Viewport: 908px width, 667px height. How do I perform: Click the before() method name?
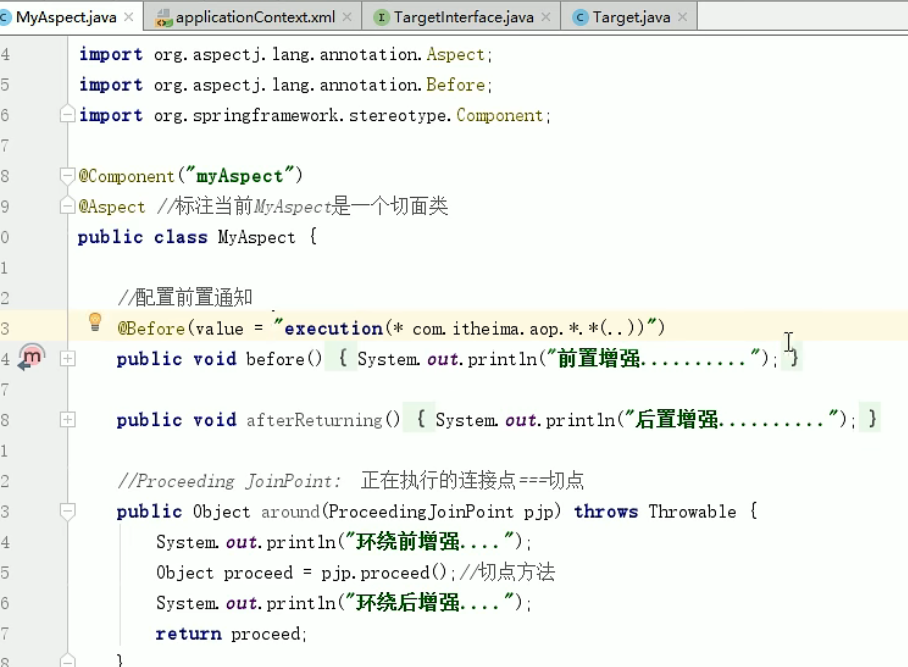pyautogui.click(x=275, y=359)
